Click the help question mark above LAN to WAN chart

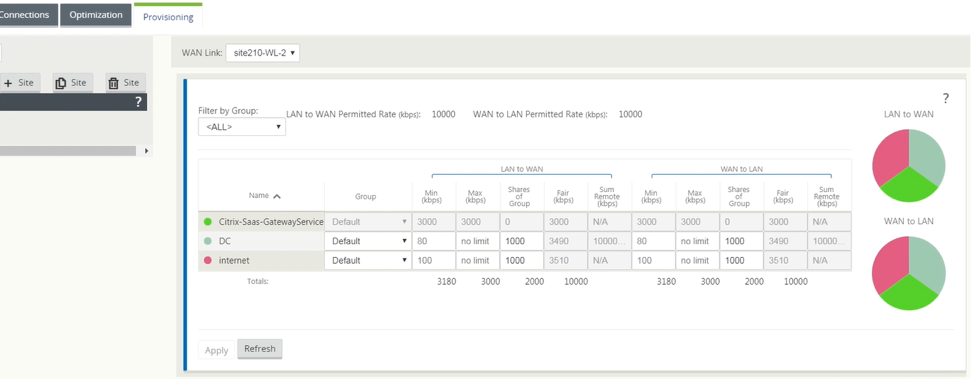[x=946, y=98]
